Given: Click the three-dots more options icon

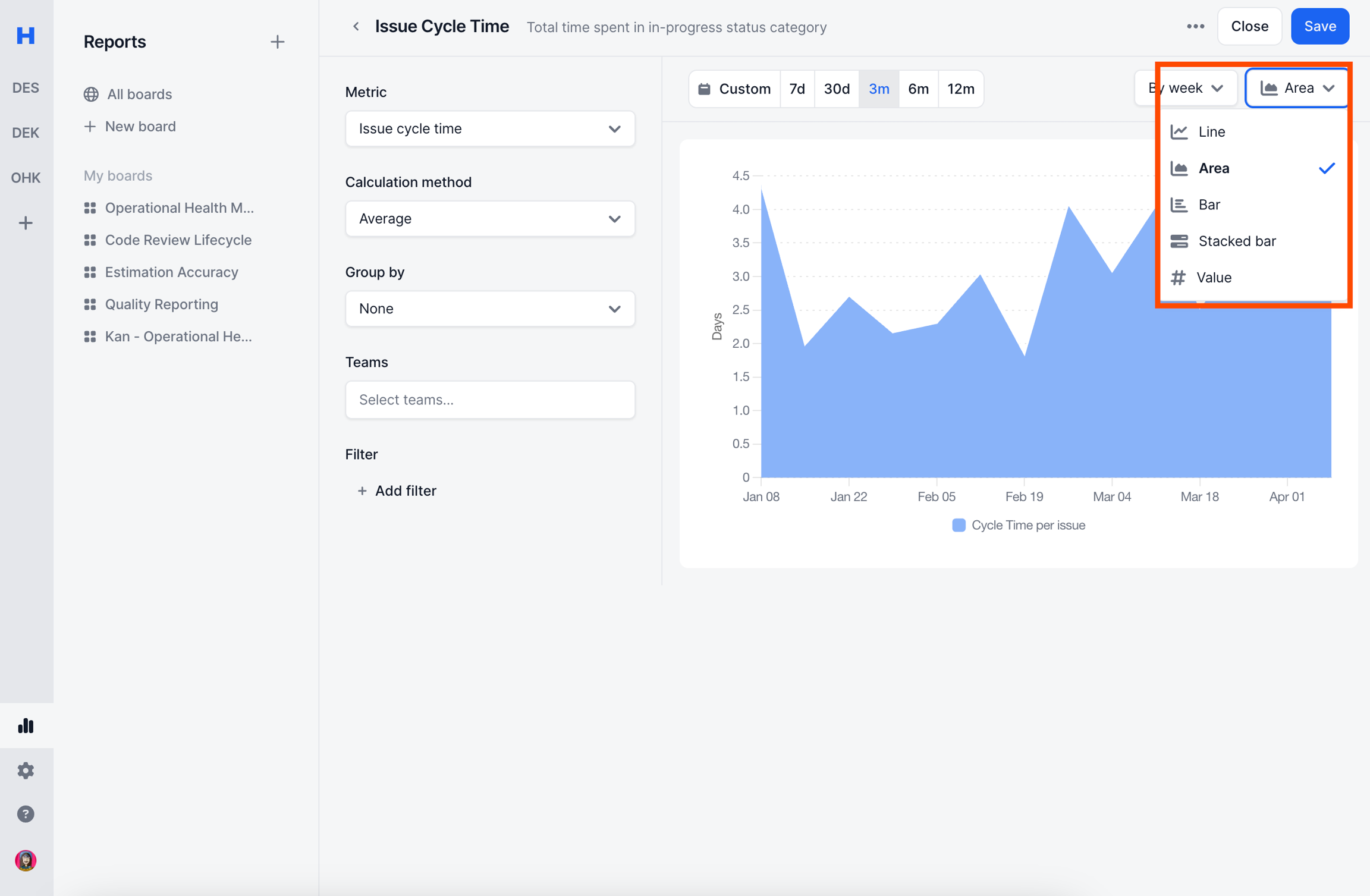Looking at the screenshot, I should [x=1195, y=27].
